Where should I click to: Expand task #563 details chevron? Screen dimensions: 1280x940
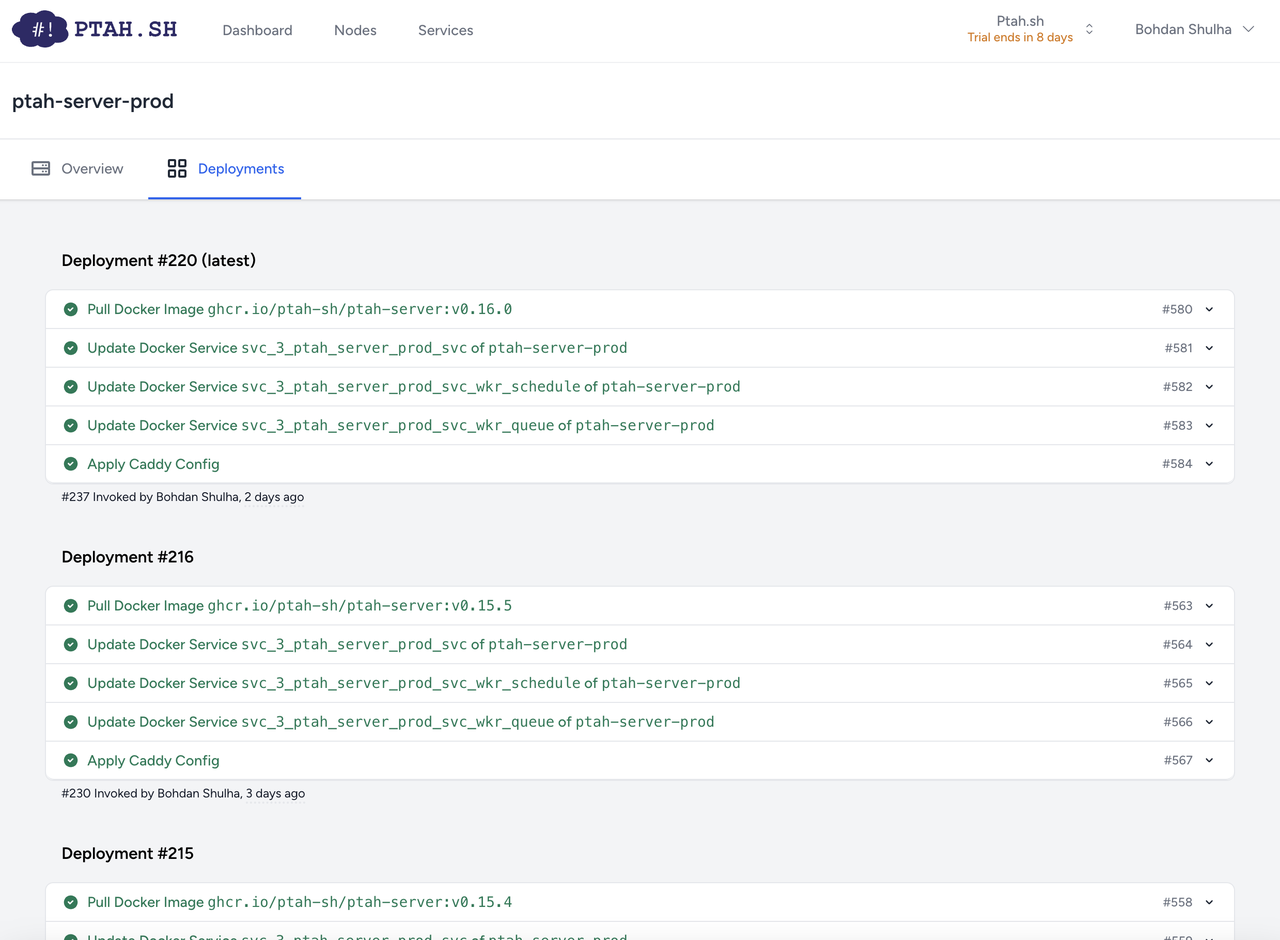point(1209,606)
